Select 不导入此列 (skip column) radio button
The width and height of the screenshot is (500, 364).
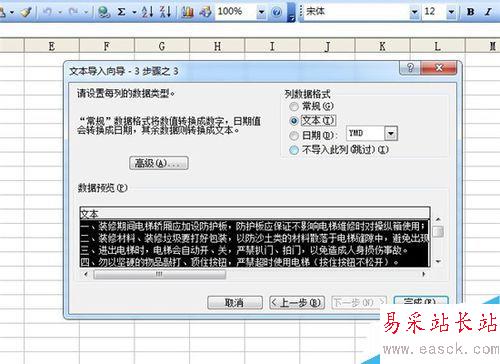point(294,150)
